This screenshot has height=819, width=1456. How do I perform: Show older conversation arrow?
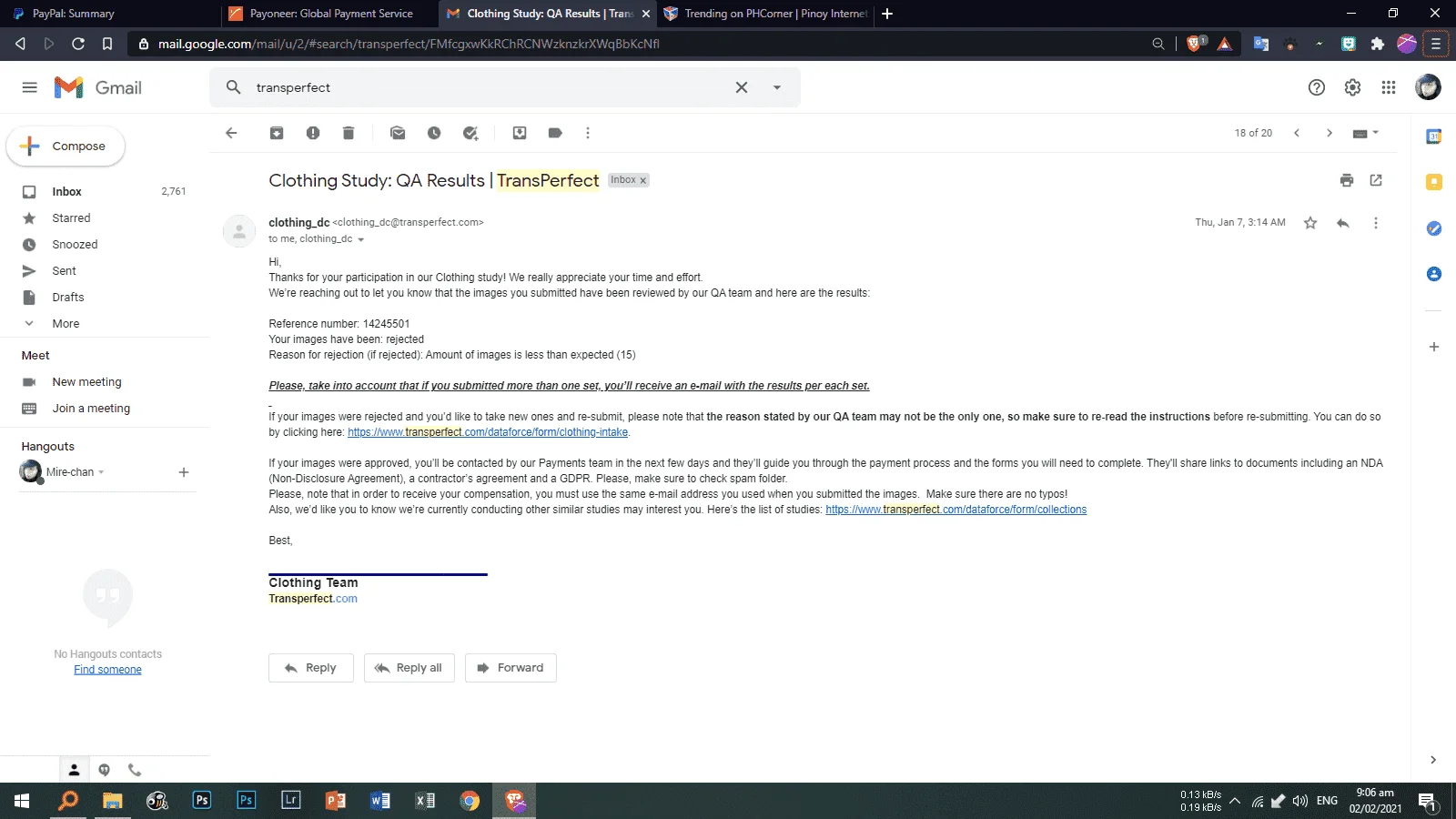1330,133
